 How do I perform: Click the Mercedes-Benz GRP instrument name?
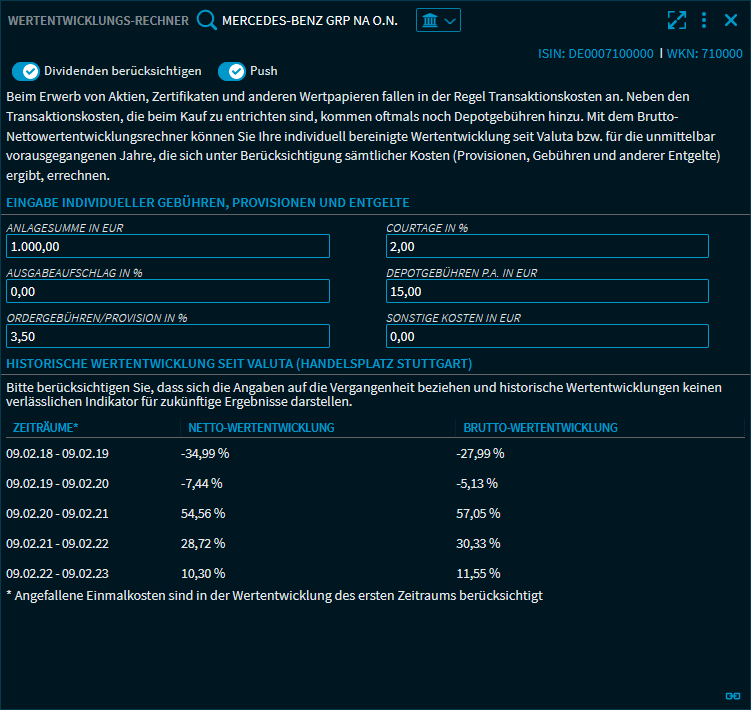point(309,20)
